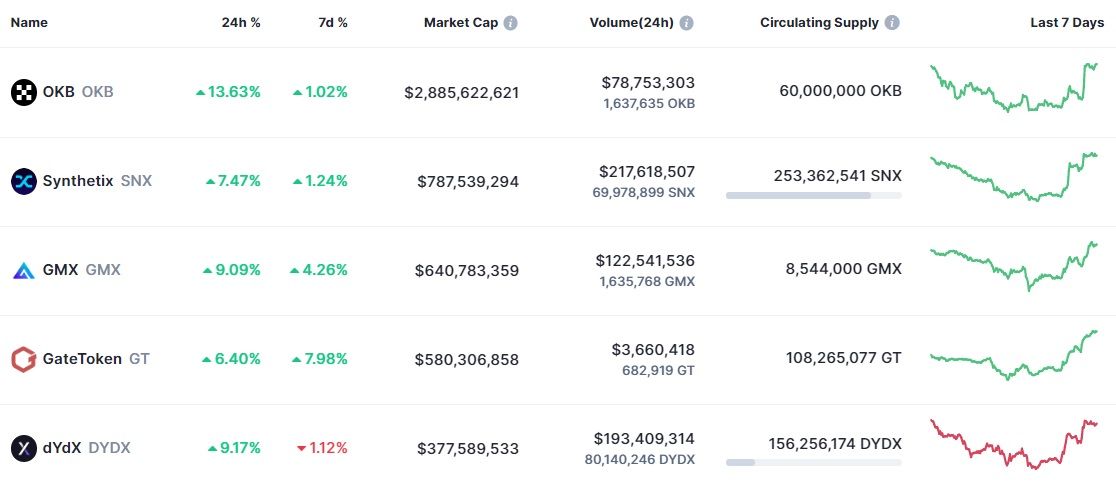Sort by the 24h % column header
1116x491 pixels.
click(x=241, y=23)
